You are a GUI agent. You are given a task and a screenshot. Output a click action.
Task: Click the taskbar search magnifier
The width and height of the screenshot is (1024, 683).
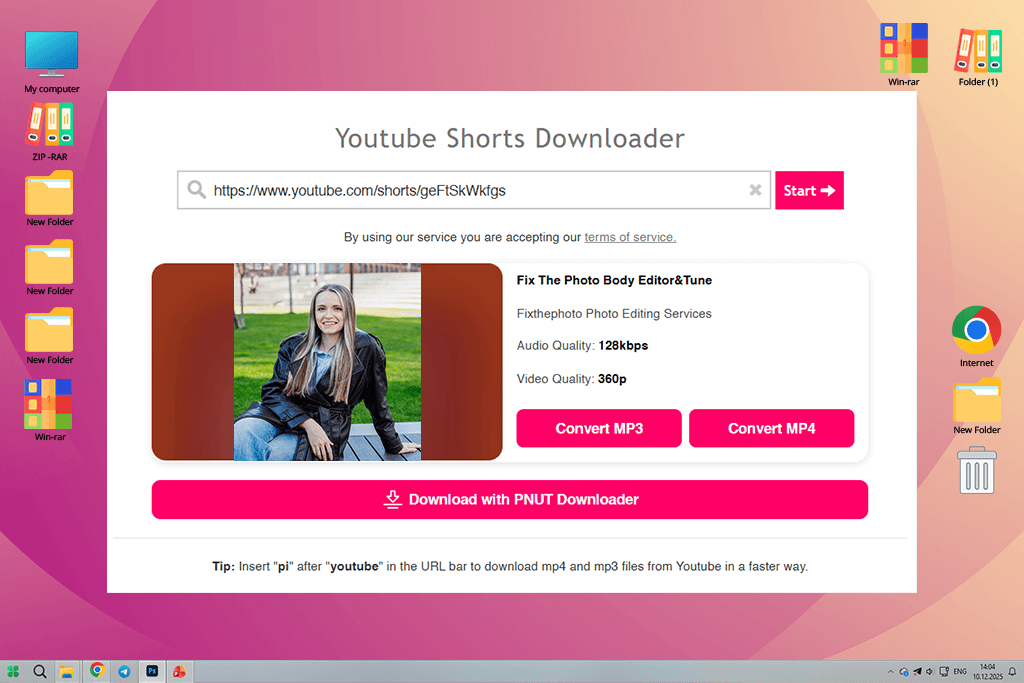pyautogui.click(x=40, y=671)
